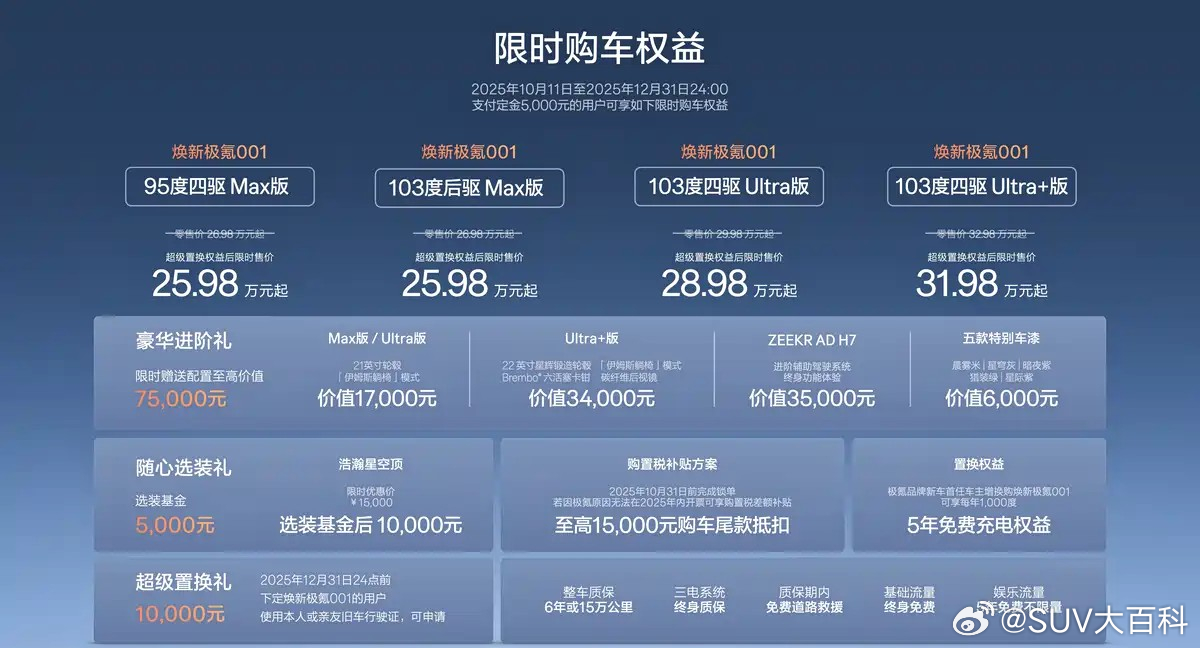The height and width of the screenshot is (648, 1200).
Task: Click the 随心选装礼 heading
Action: pos(184,468)
